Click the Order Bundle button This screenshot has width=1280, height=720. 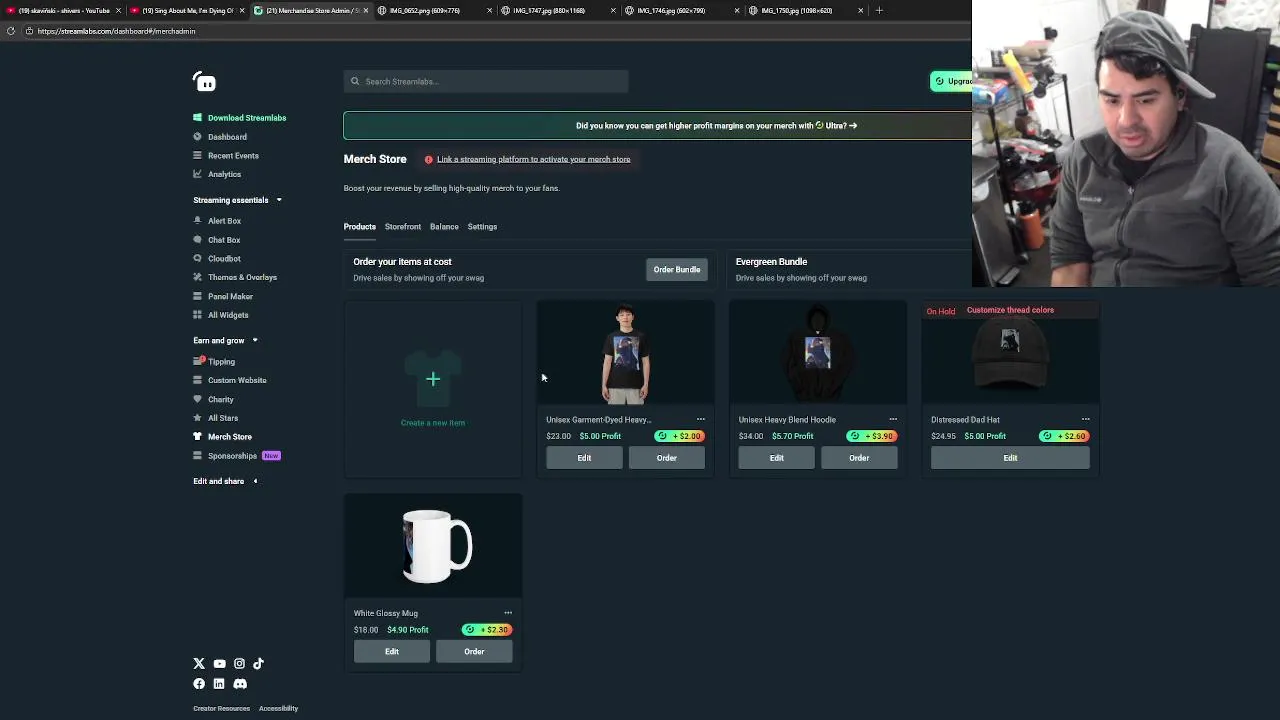coord(677,270)
